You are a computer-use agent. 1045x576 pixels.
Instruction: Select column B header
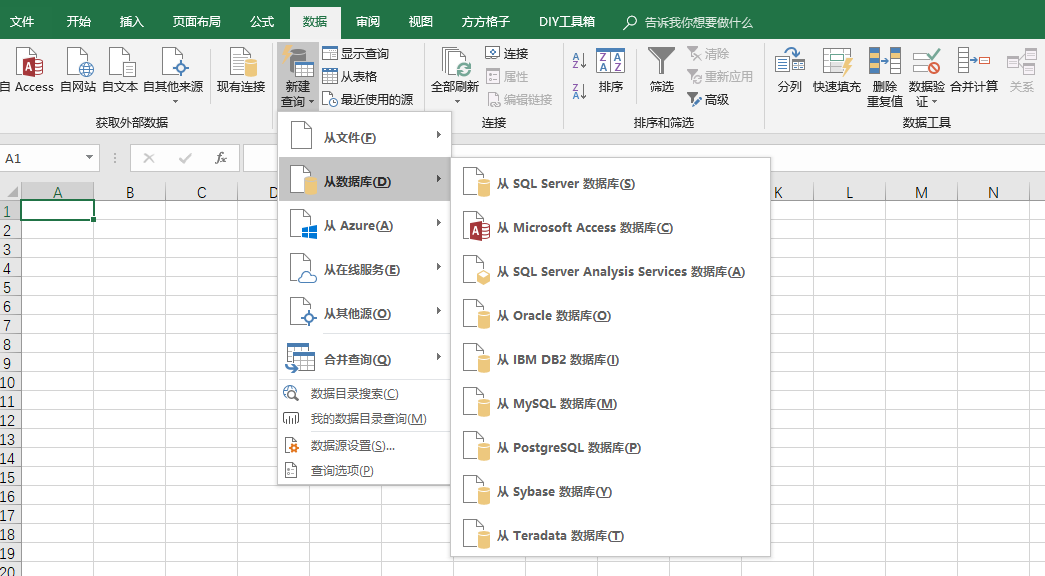coord(129,192)
